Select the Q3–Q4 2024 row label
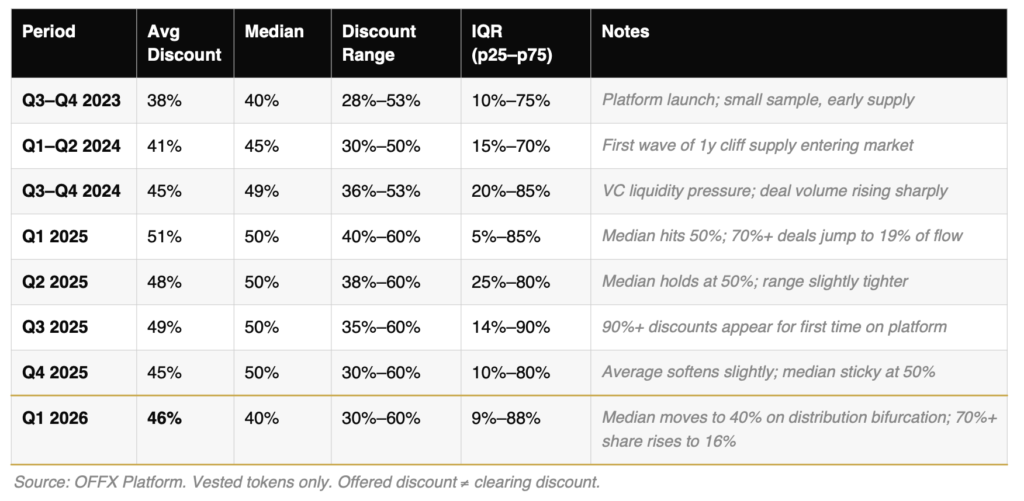The image size is (1024, 501). pos(71,191)
